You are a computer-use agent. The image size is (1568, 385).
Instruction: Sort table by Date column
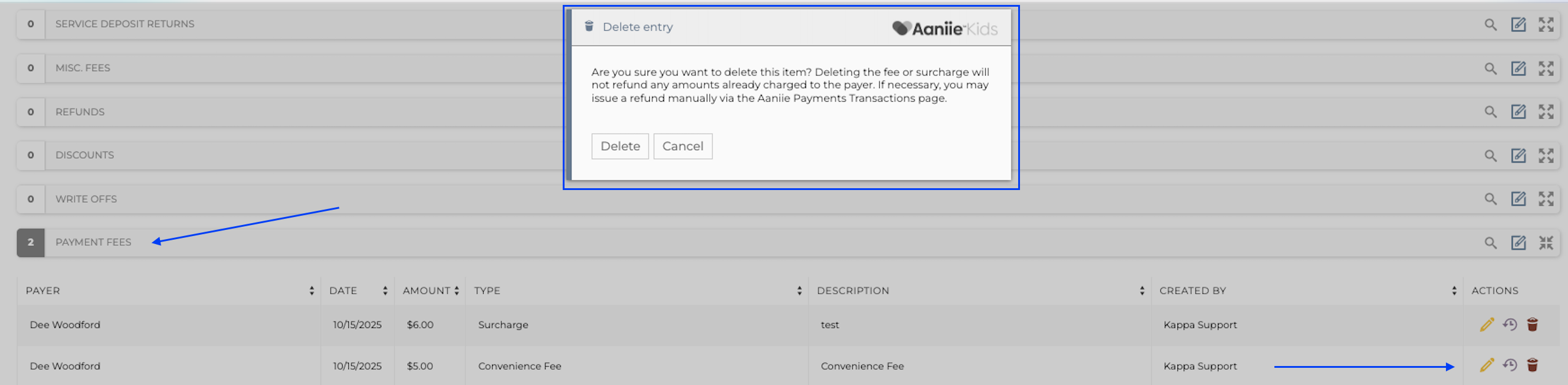(385, 291)
